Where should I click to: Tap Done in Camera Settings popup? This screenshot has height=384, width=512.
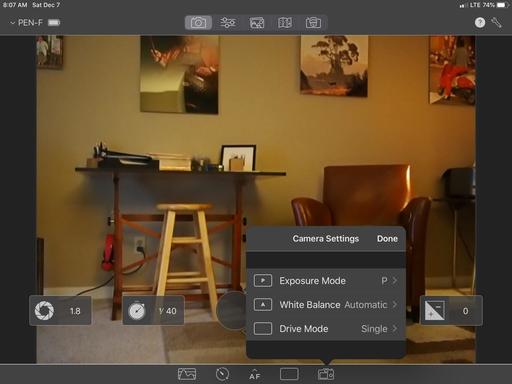pyautogui.click(x=387, y=239)
